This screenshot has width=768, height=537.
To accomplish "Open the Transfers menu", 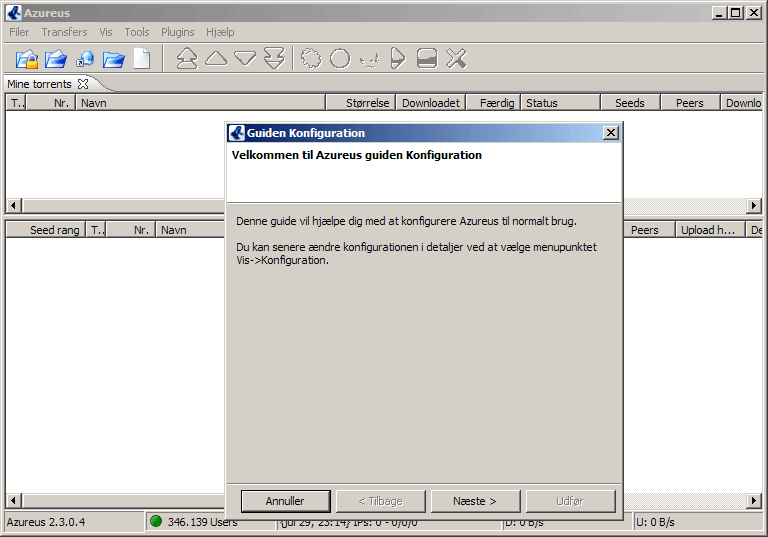I will [64, 32].
